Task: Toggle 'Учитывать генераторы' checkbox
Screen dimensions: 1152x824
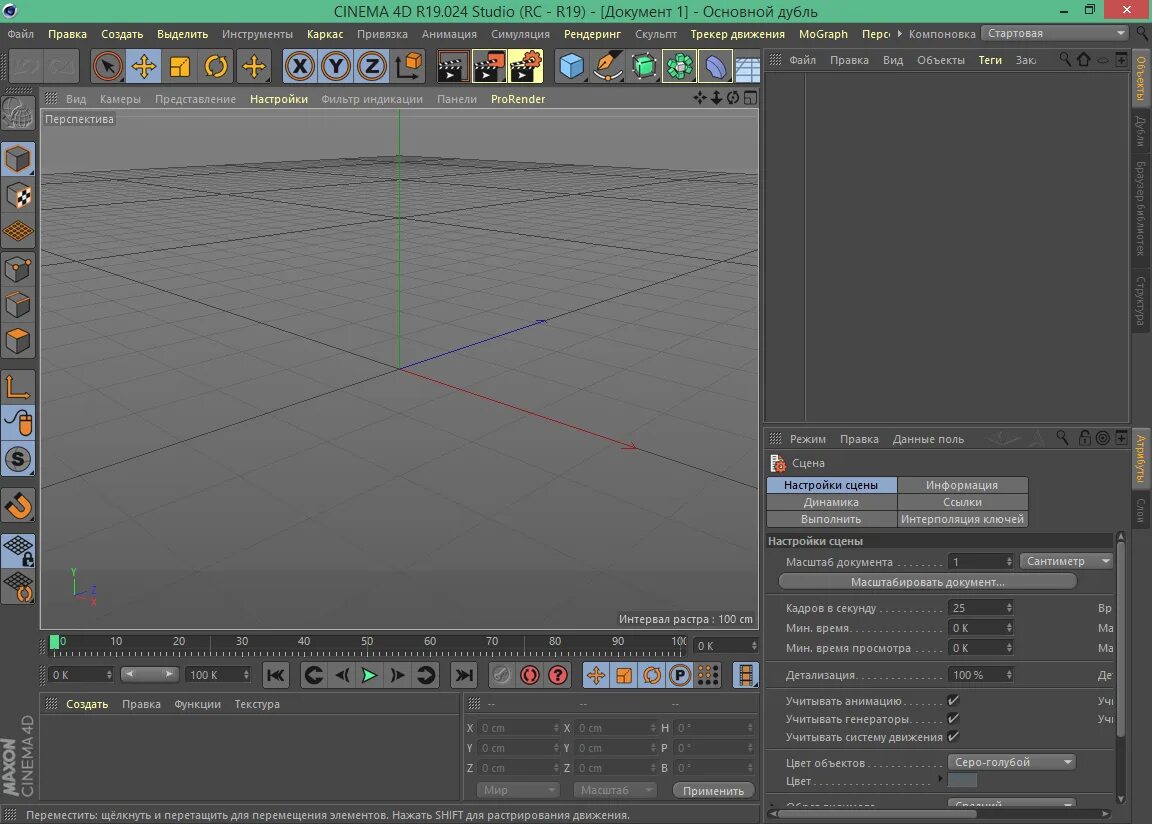Action: coord(953,718)
